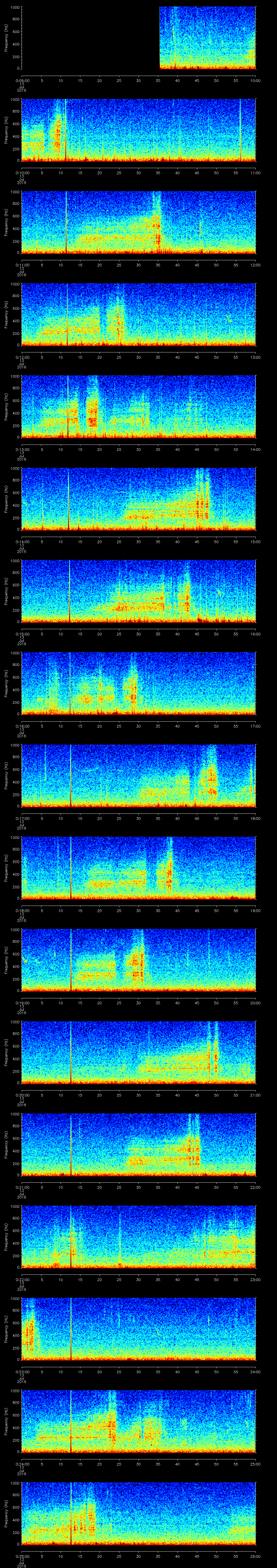Click the spectrogram panel starting at 0:10:00
This screenshot has width=277, height=1568.
(139, 130)
